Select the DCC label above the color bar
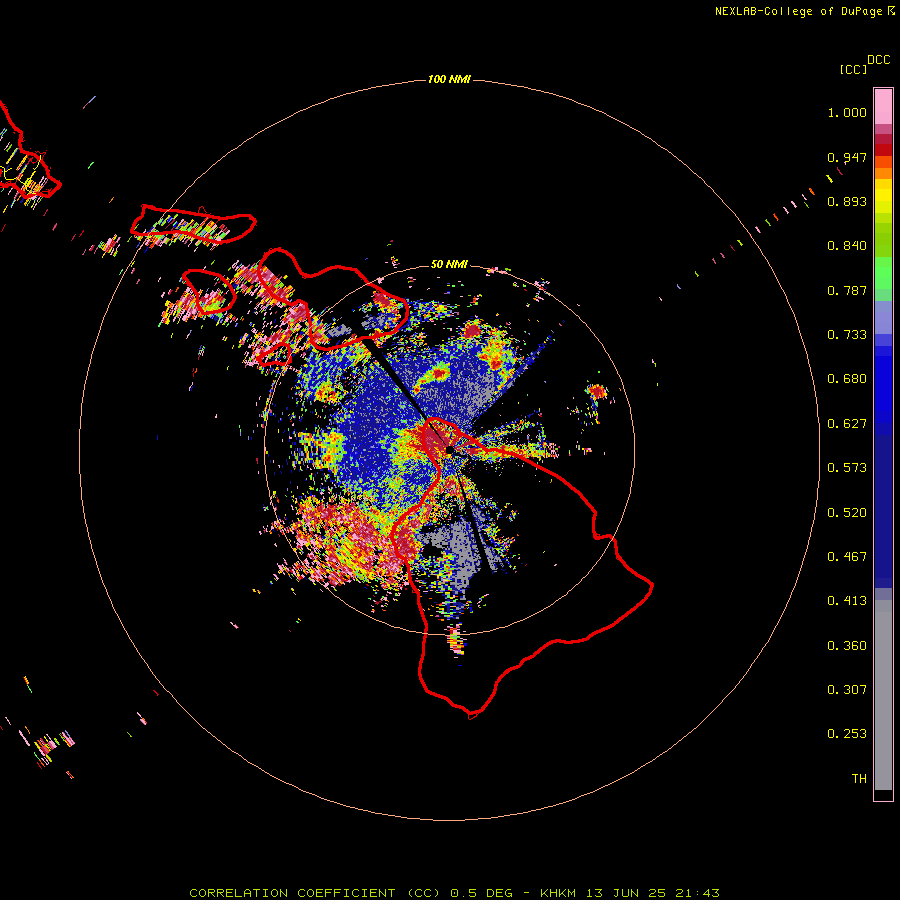Image resolution: width=900 pixels, height=900 pixels. (879, 60)
